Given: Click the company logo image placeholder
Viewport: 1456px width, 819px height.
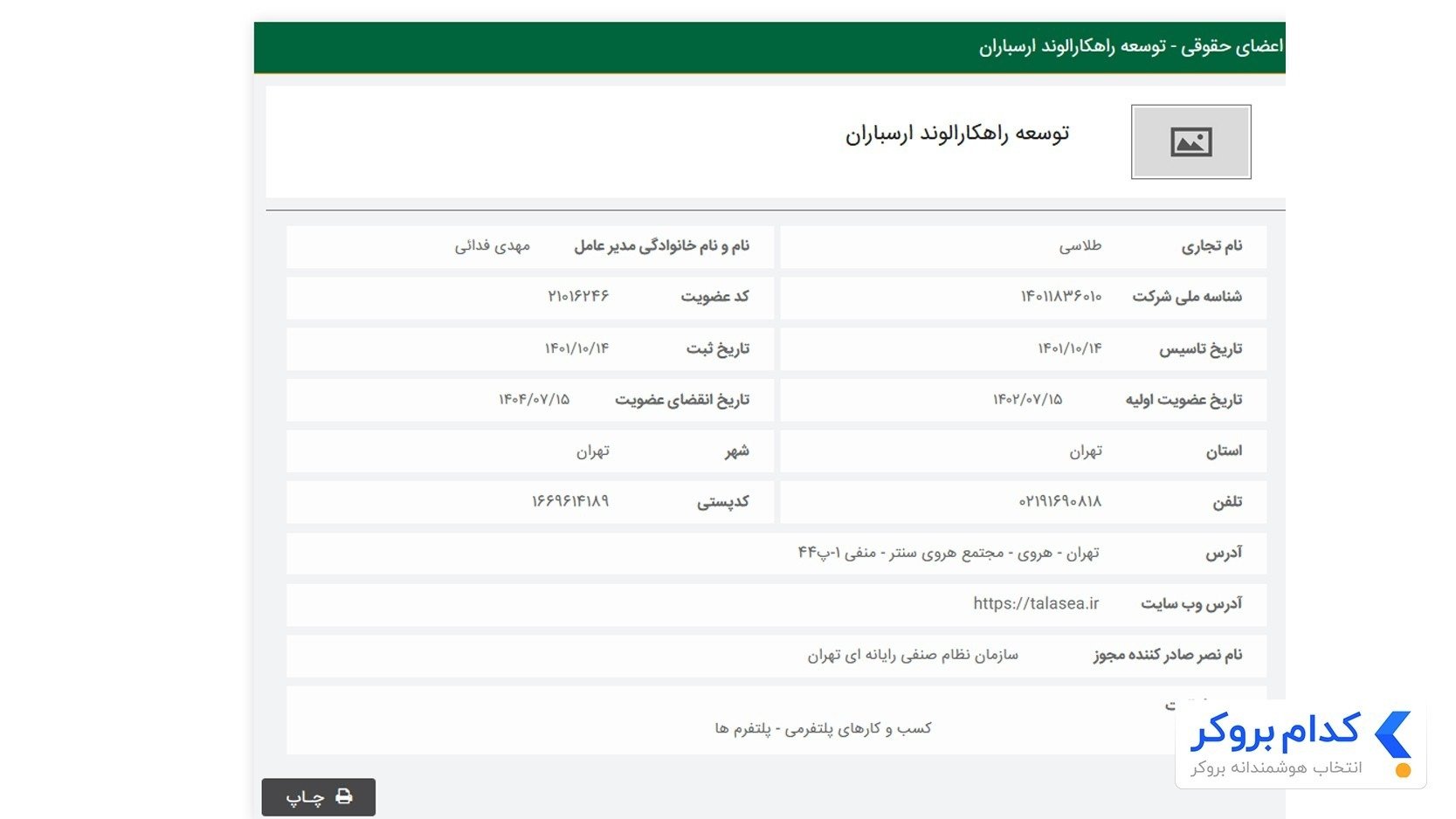Looking at the screenshot, I should pyautogui.click(x=1190, y=141).
